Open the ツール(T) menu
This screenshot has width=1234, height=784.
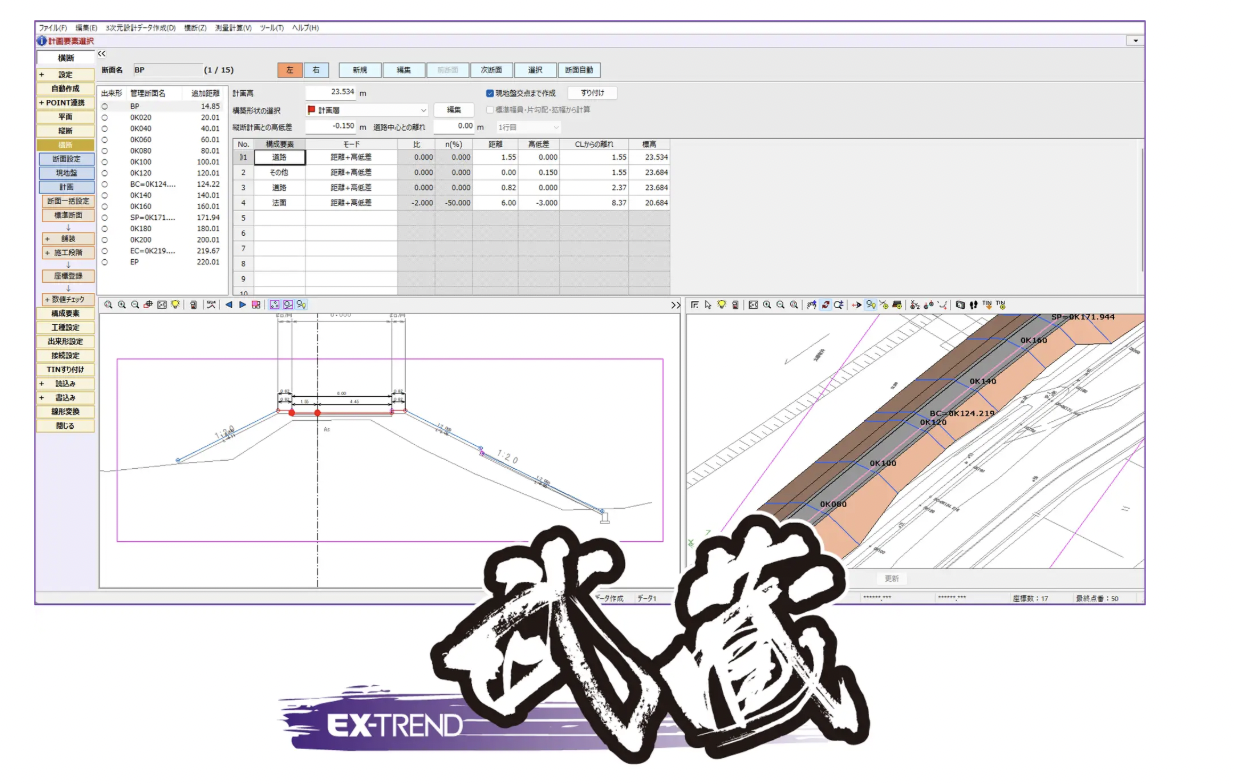coord(272,28)
